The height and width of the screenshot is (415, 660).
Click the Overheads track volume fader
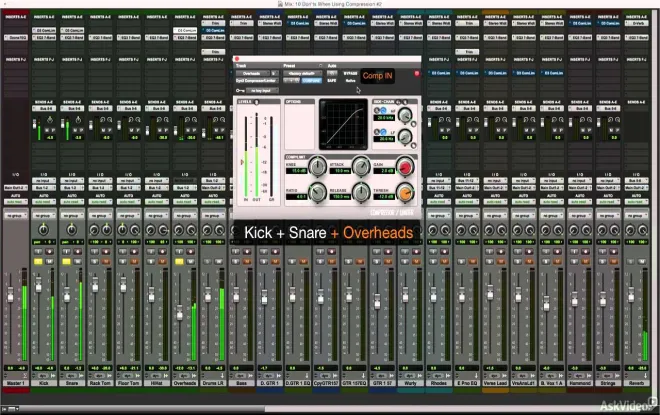point(180,312)
